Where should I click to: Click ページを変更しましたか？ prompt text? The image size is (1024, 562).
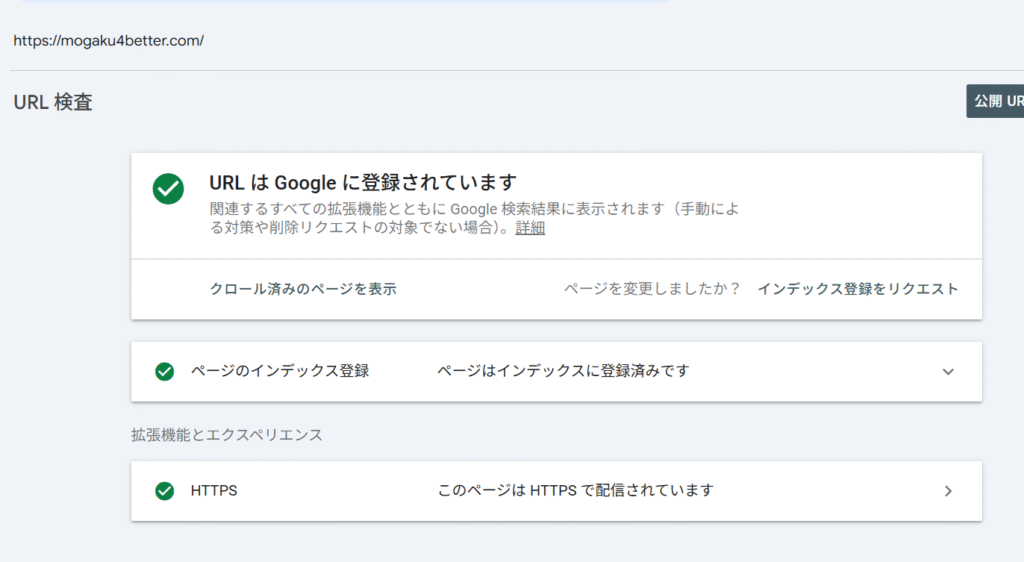click(652, 289)
